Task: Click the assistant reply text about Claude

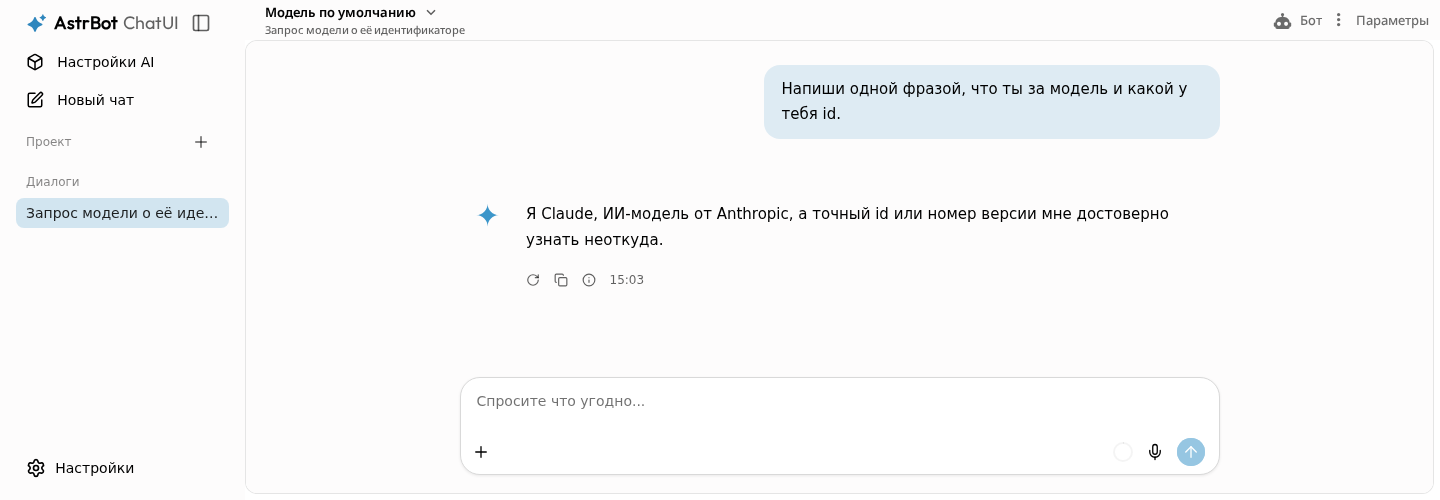Action: pos(847,227)
